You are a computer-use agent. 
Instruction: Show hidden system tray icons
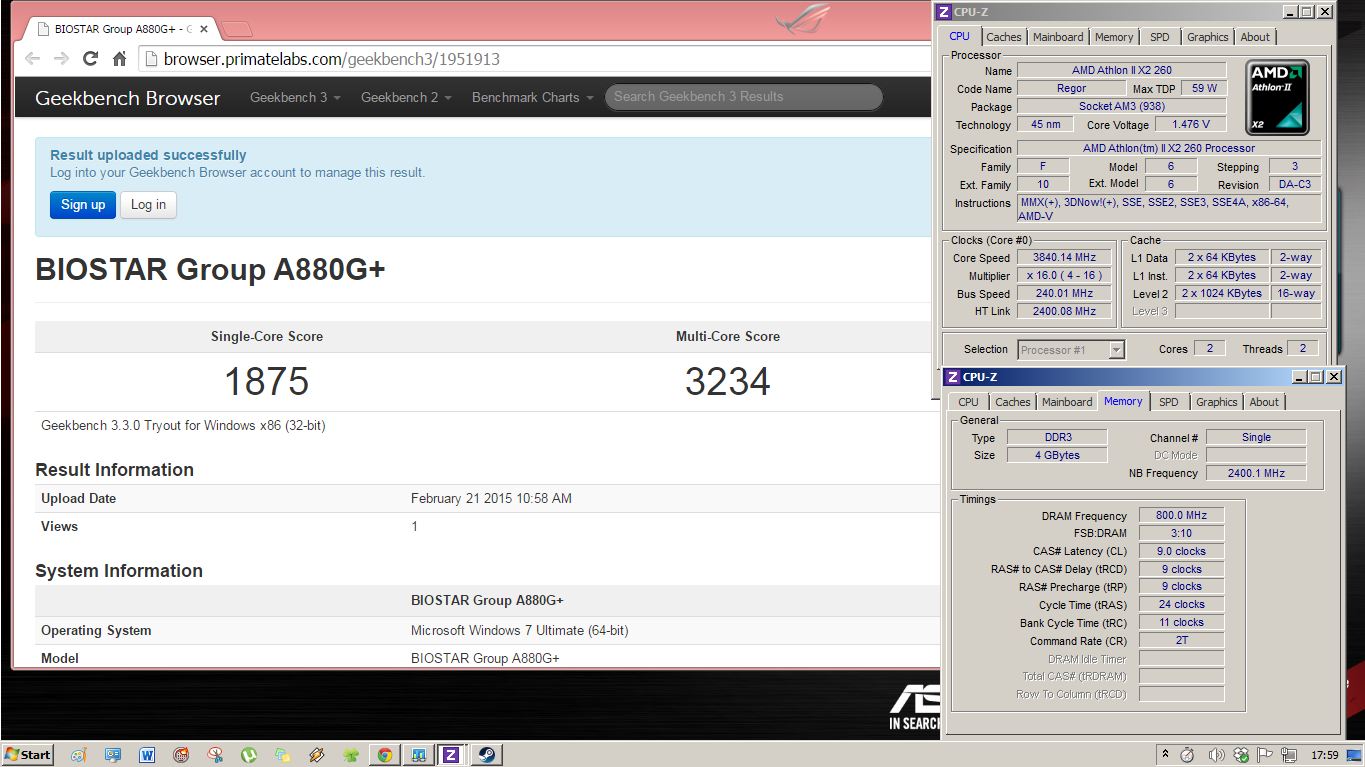coord(1165,755)
